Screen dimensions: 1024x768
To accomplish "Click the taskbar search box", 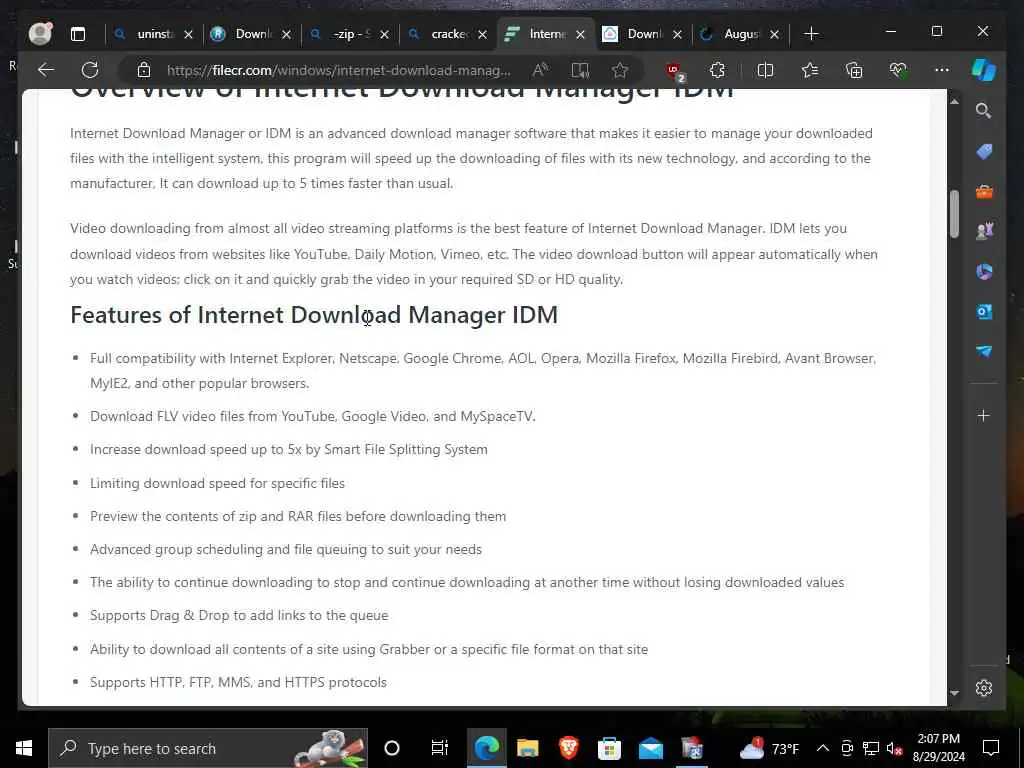I will tap(208, 748).
